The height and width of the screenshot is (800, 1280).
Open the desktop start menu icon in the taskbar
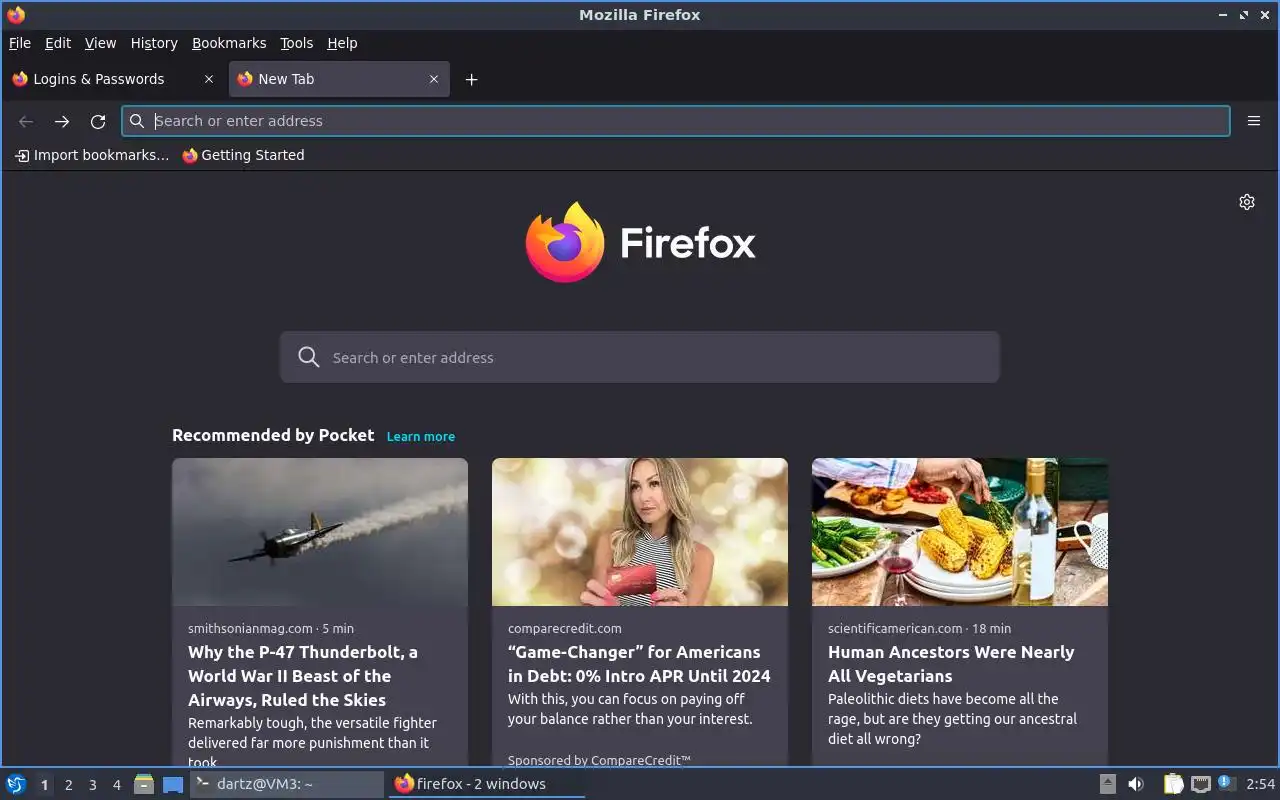(16, 784)
